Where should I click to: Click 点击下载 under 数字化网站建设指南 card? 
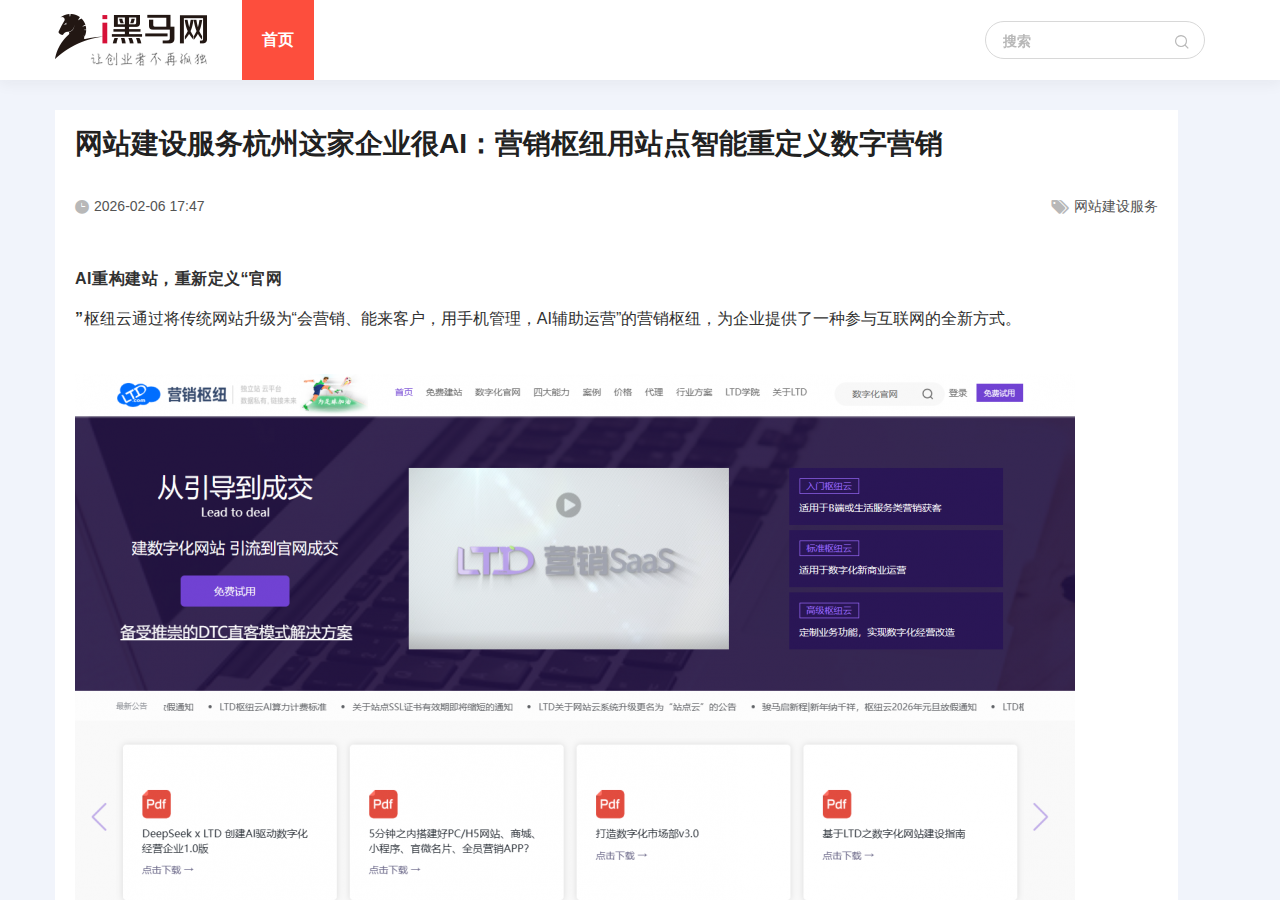coord(849,856)
